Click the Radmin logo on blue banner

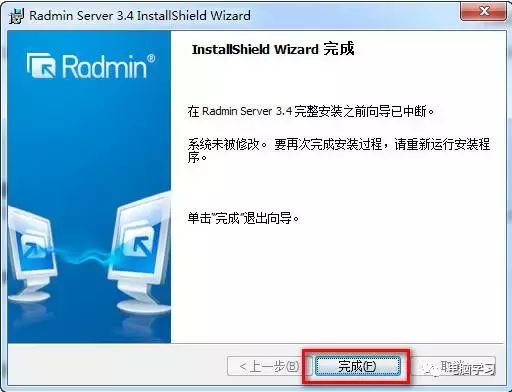coord(91,66)
